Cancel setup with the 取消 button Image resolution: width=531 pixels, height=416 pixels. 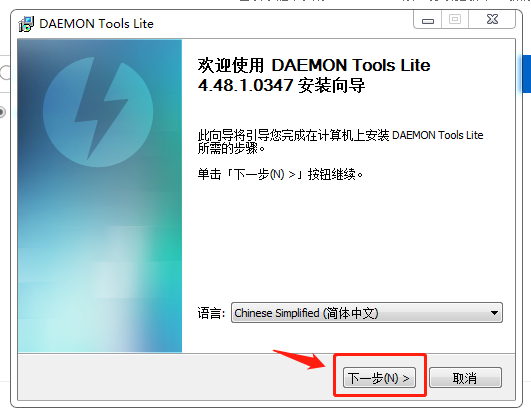(x=465, y=378)
